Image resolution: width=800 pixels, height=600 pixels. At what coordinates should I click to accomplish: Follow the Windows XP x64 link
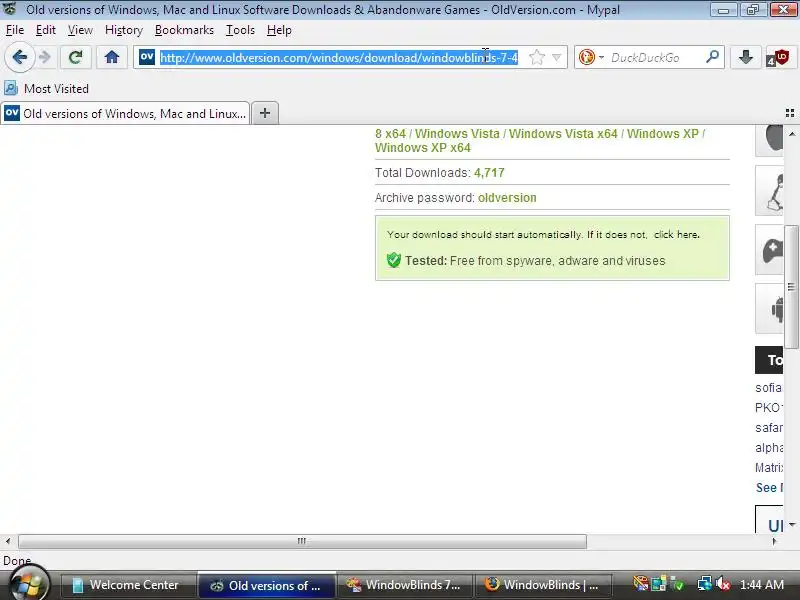(422, 148)
